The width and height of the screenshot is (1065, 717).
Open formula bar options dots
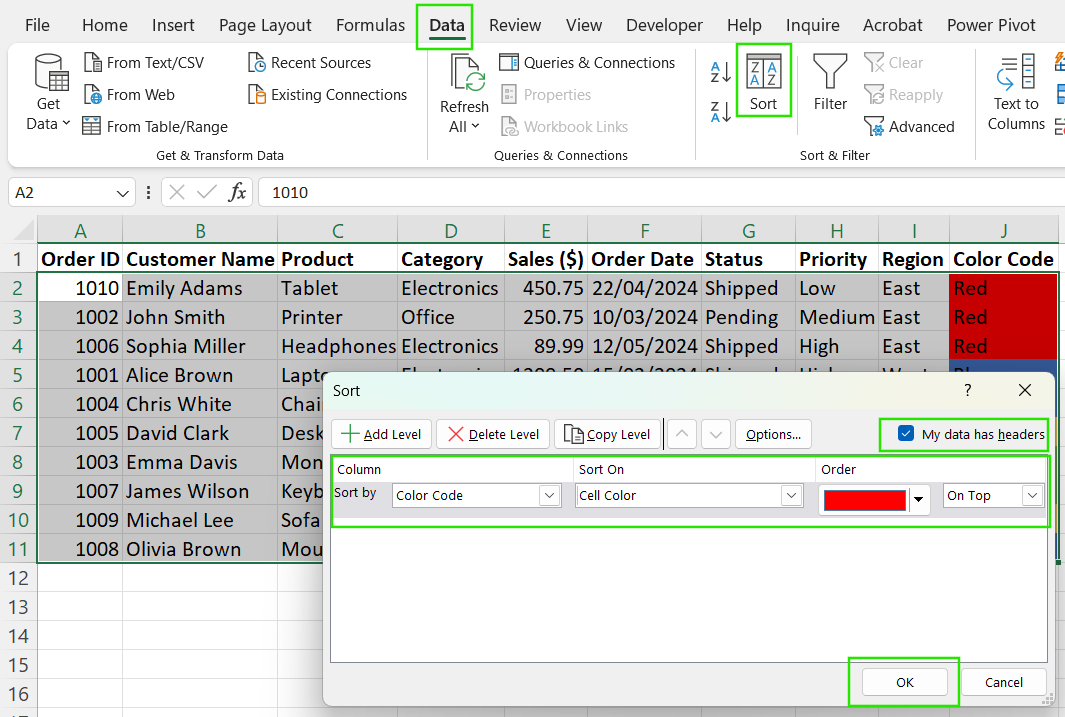point(148,193)
